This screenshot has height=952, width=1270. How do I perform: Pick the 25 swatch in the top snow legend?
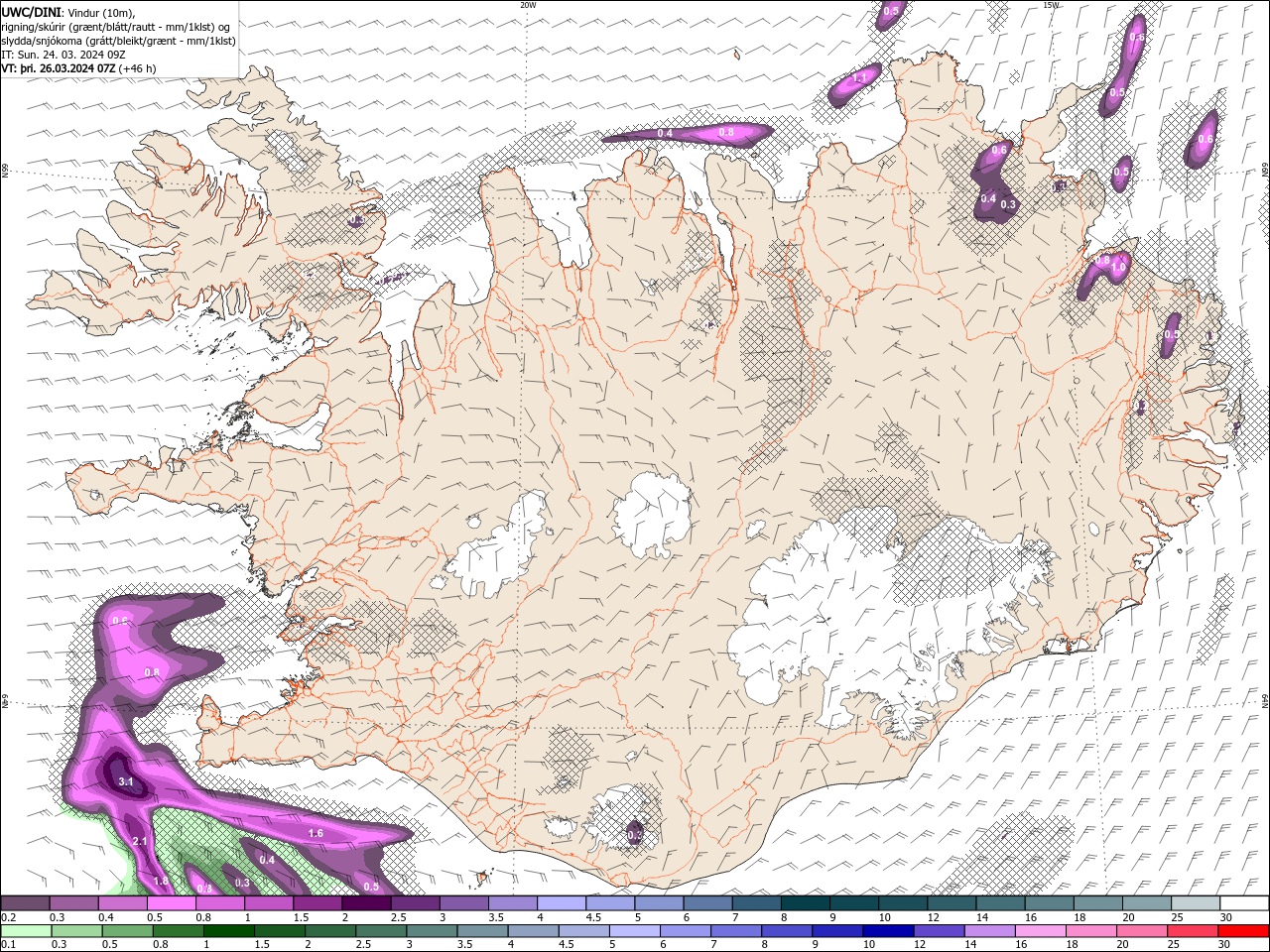pos(1196,903)
